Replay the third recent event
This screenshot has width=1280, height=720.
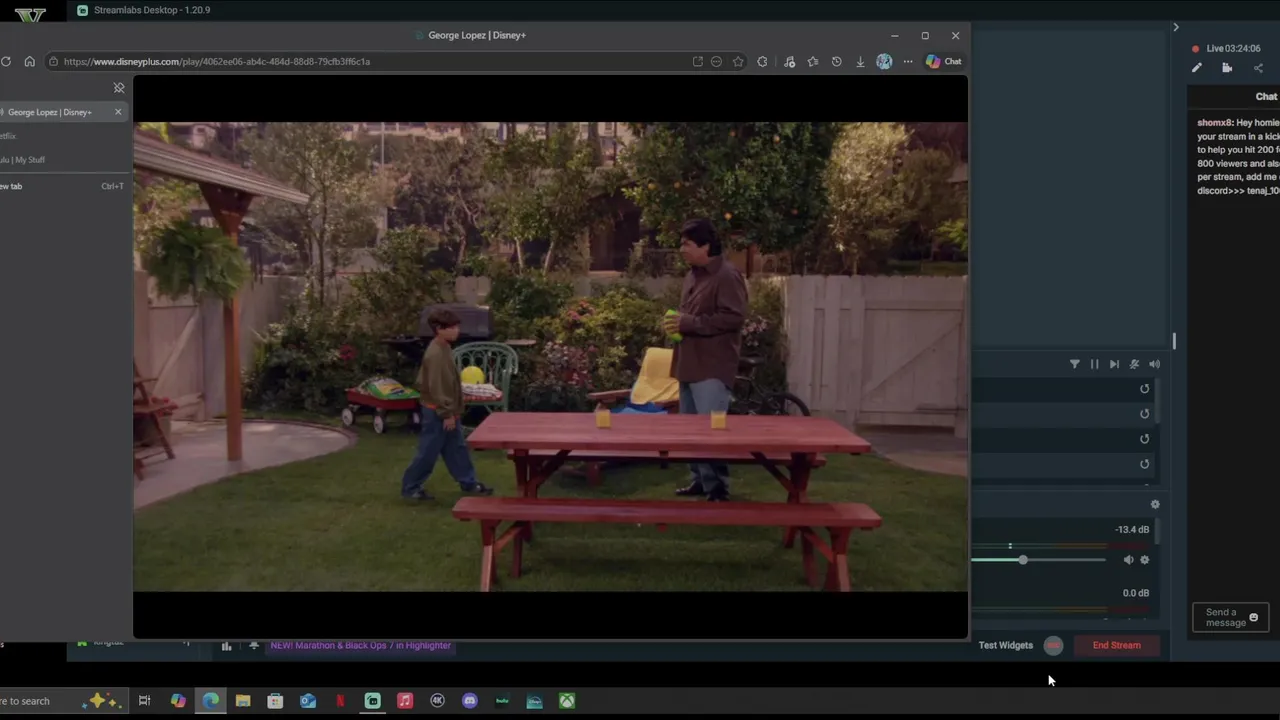point(1145,439)
